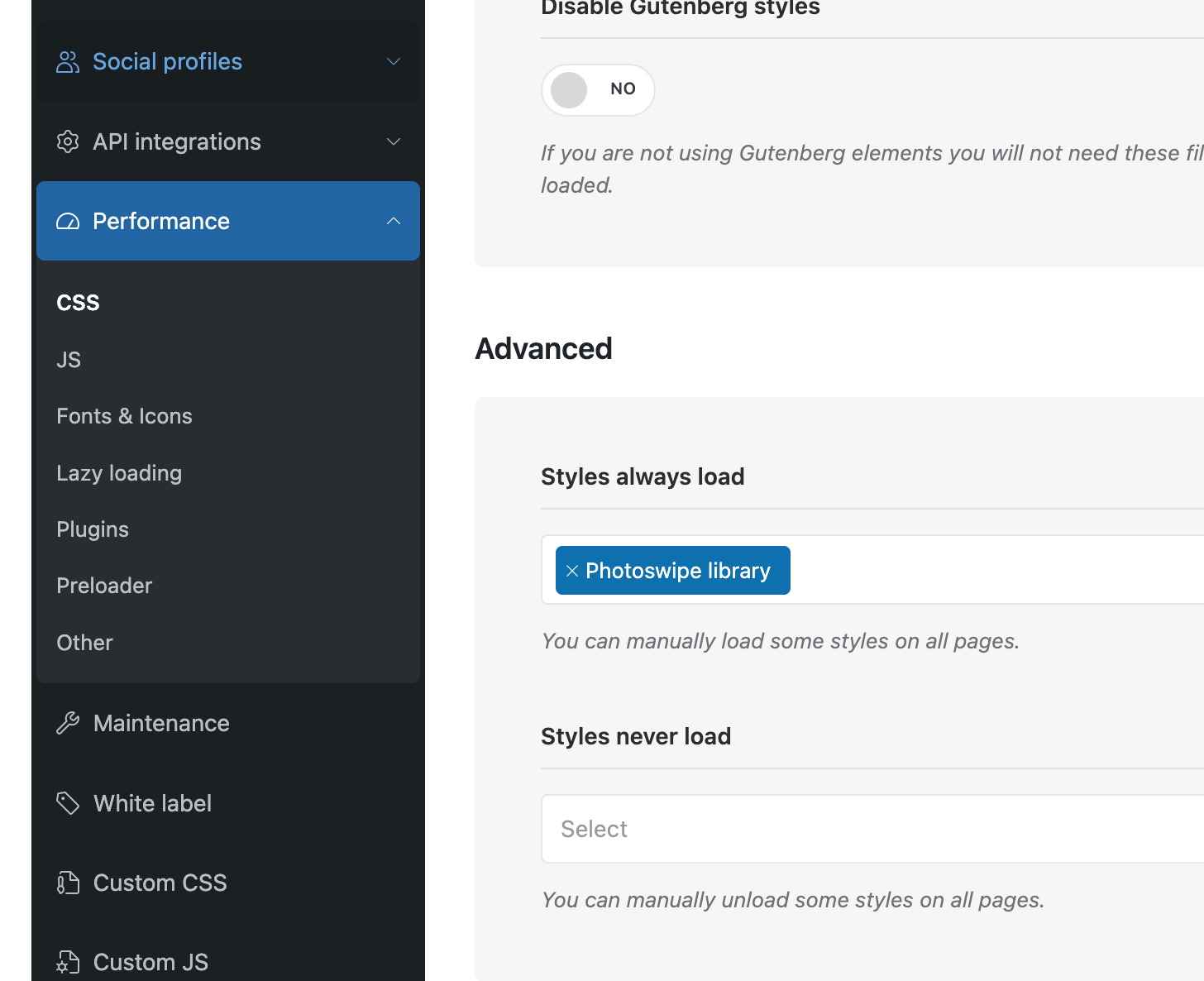Toggle the Disable Gutenberg styles switch
This screenshot has height=981, width=1204.
597,89
